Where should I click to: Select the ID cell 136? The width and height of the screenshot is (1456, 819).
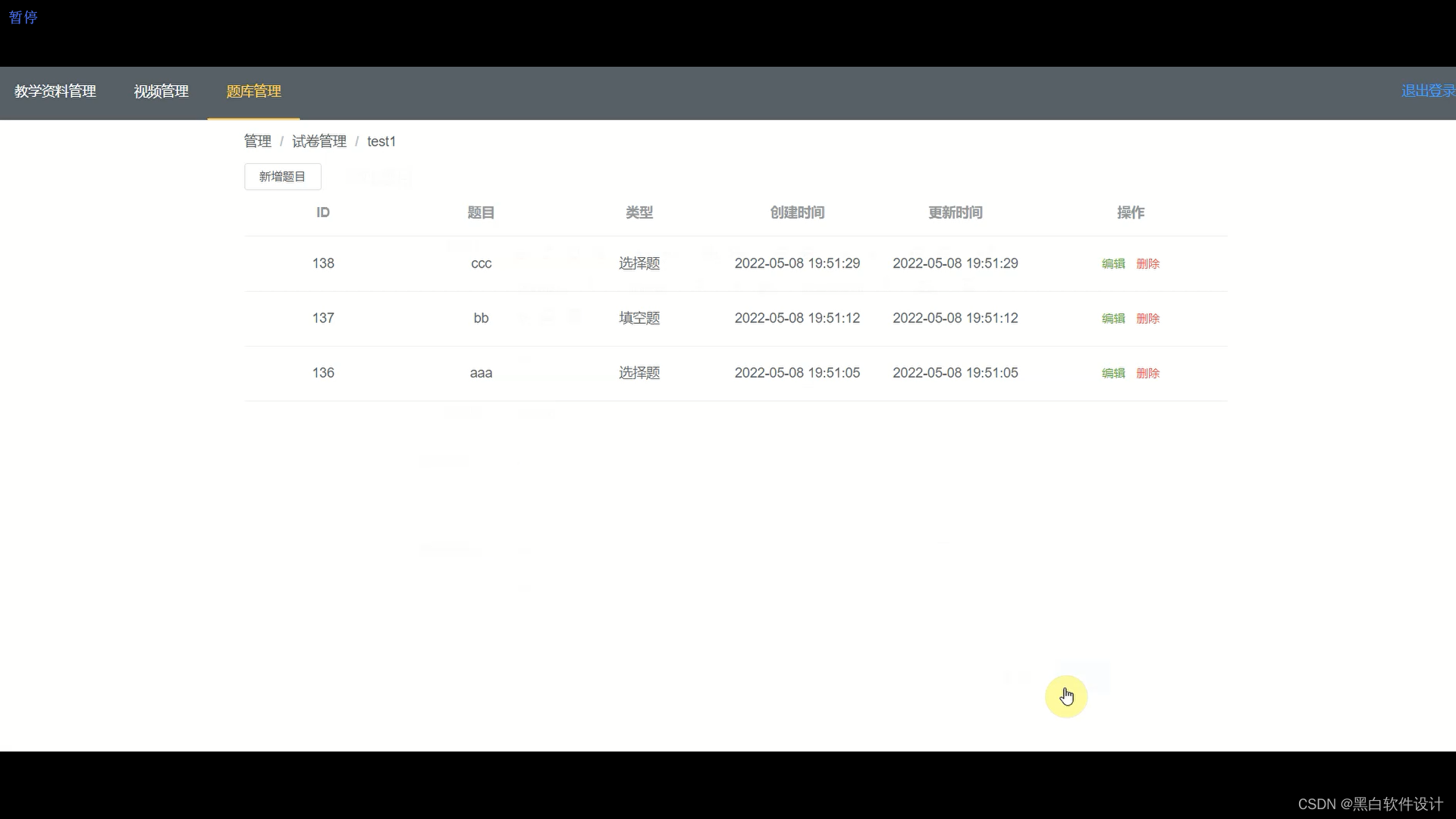coord(323,372)
